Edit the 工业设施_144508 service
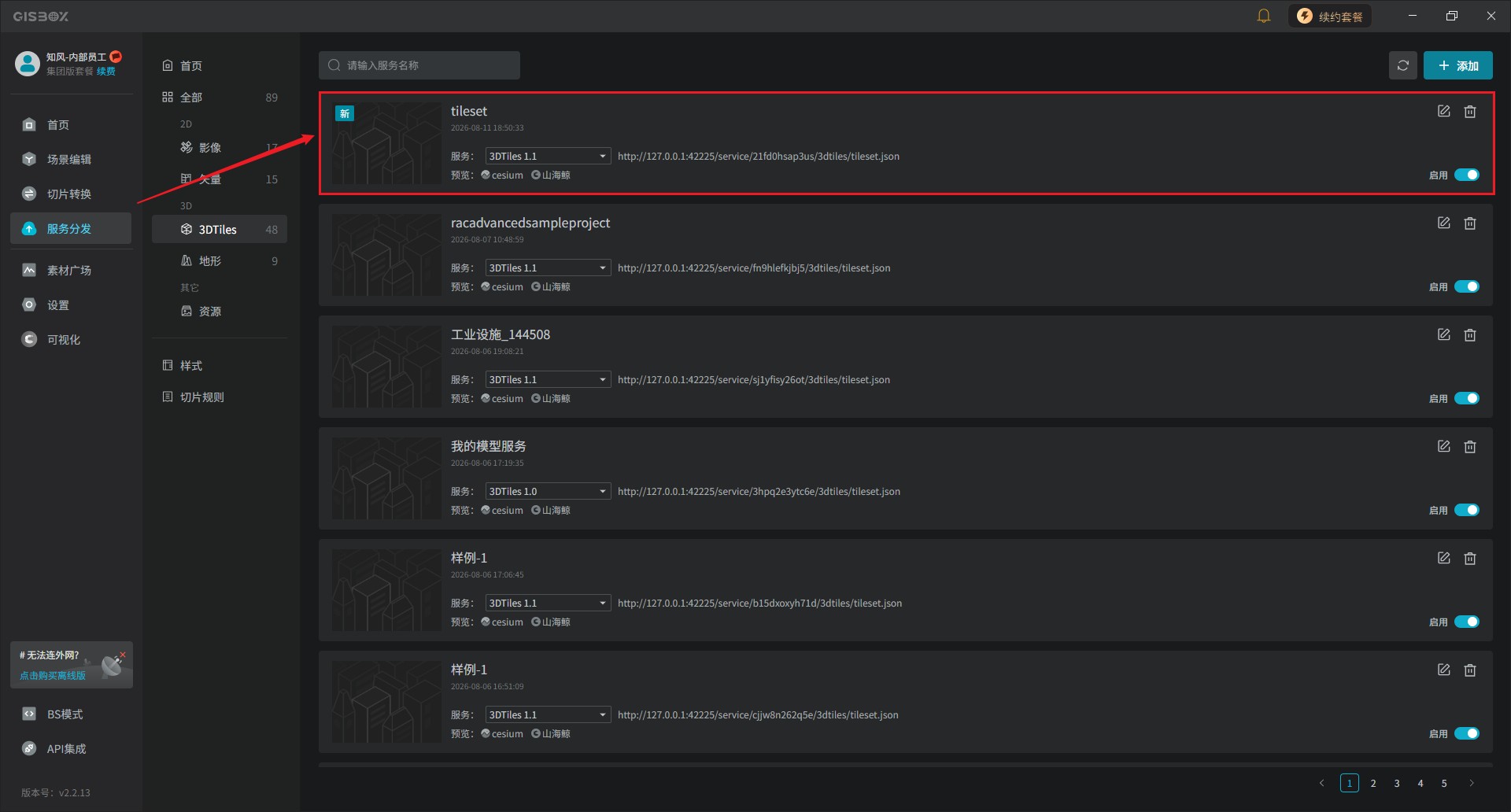 tap(1443, 335)
